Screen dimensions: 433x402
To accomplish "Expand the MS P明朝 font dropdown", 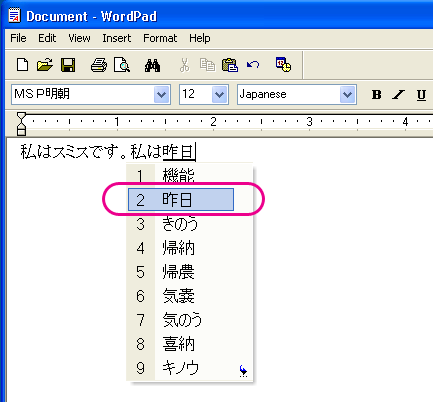I will [x=162, y=95].
